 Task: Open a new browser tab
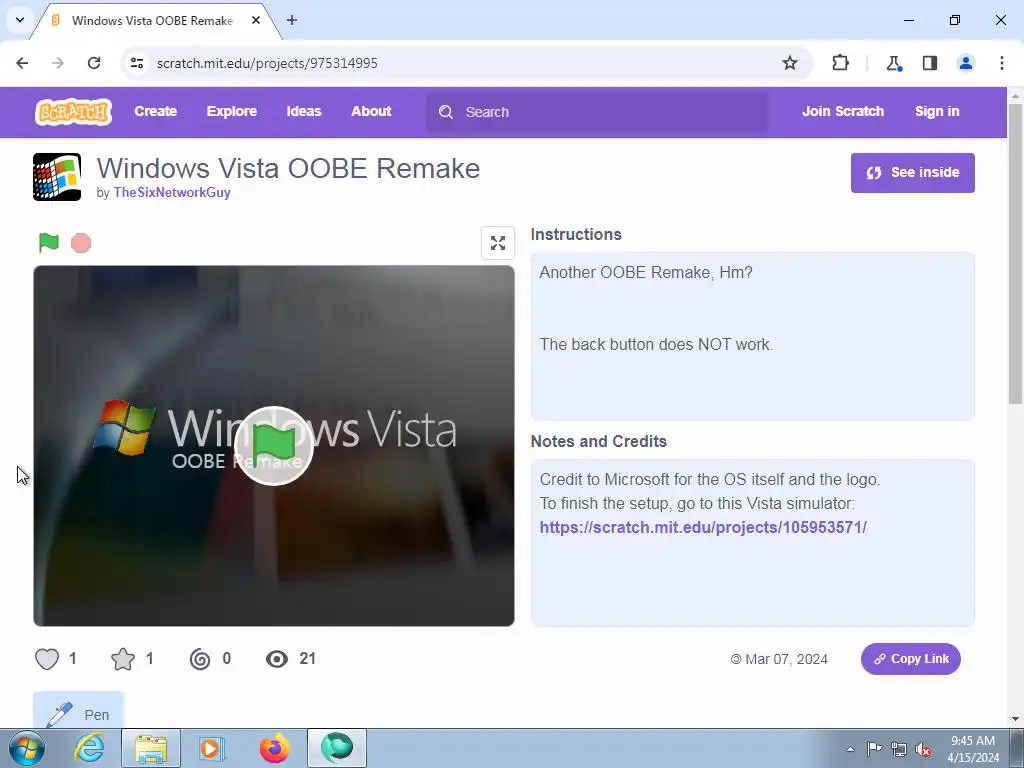[x=292, y=20]
